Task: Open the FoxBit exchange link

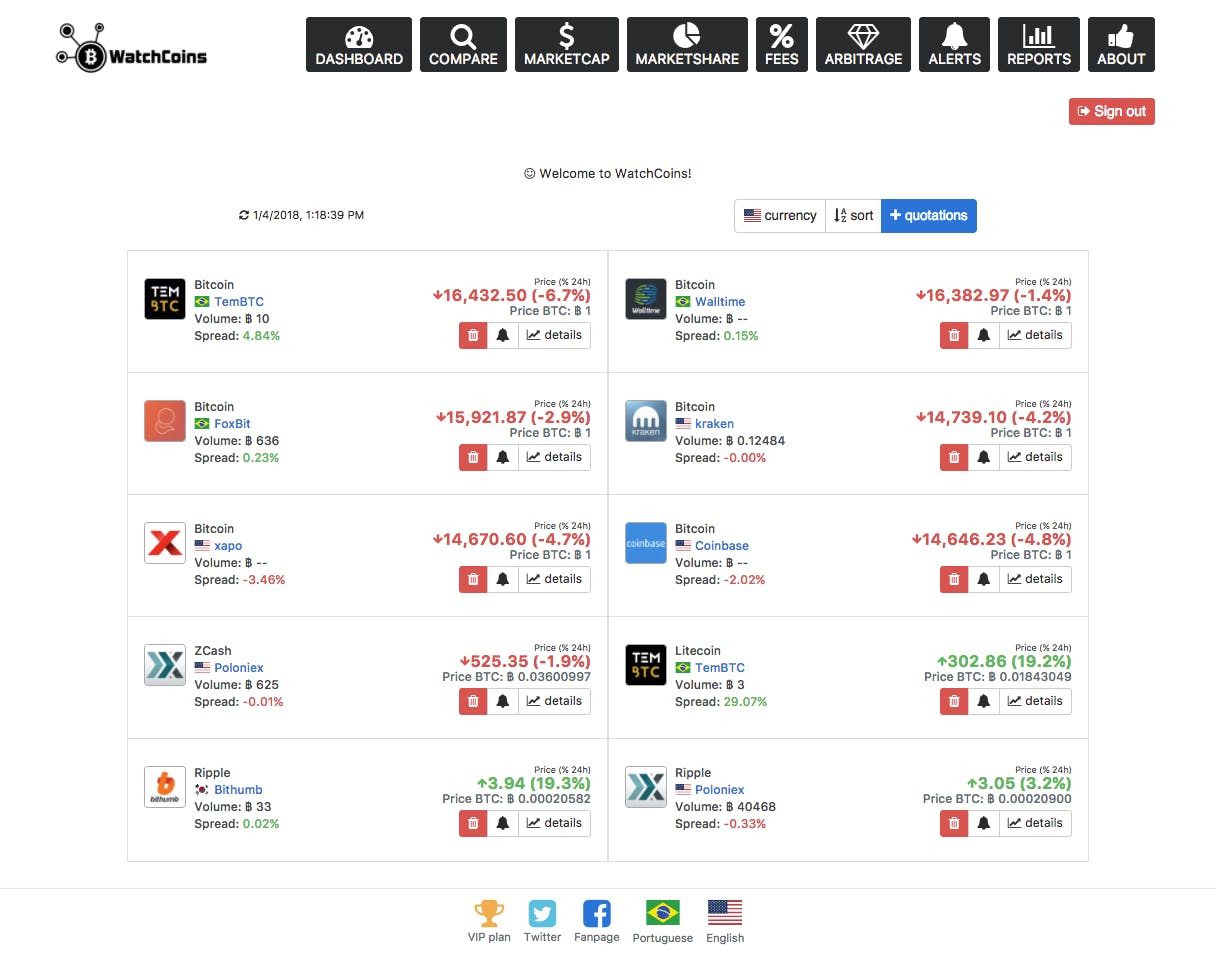Action: (x=232, y=424)
